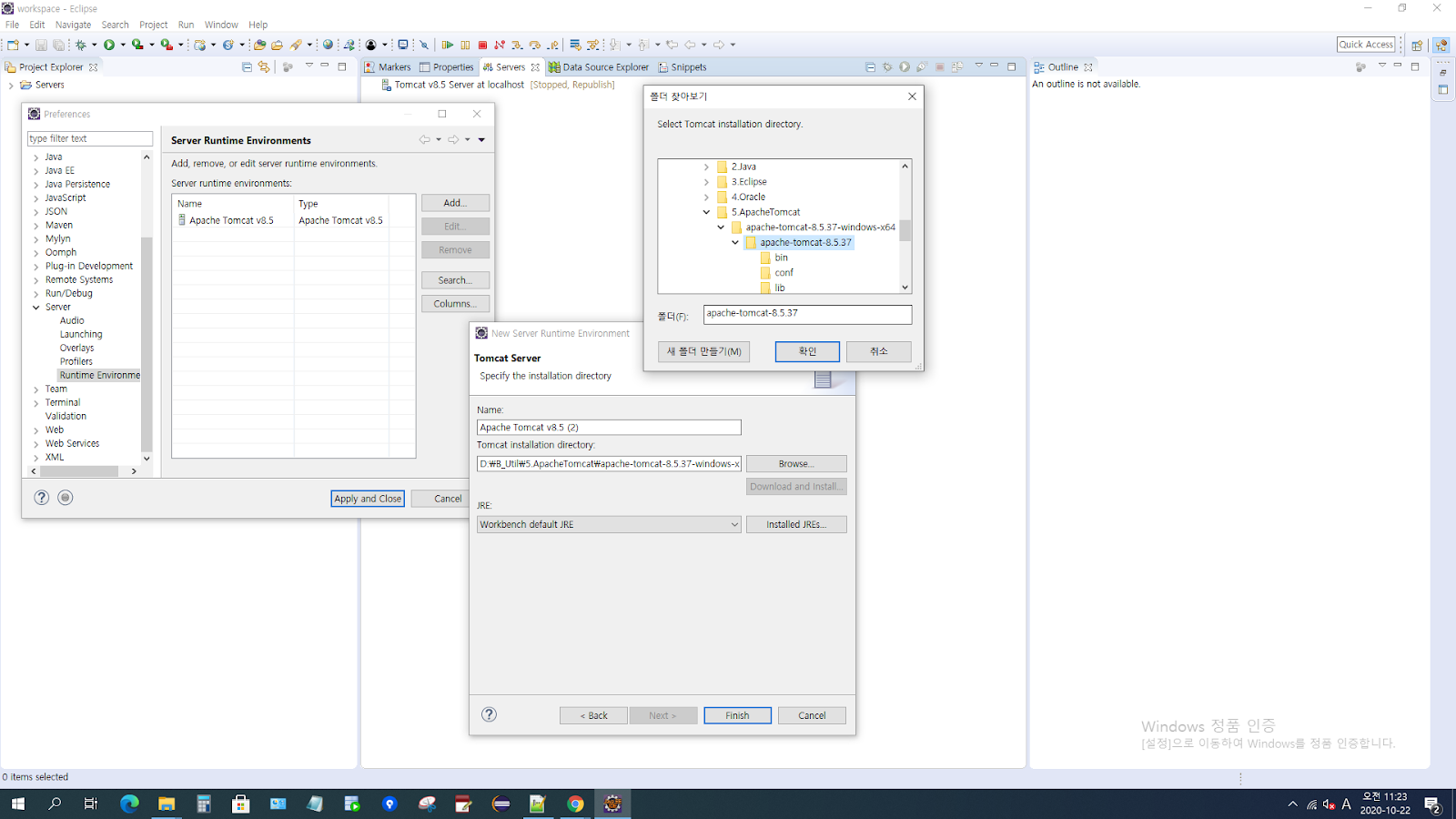This screenshot has width=1456, height=819.
Task: Open Chrome from the taskbar
Action: tap(575, 804)
